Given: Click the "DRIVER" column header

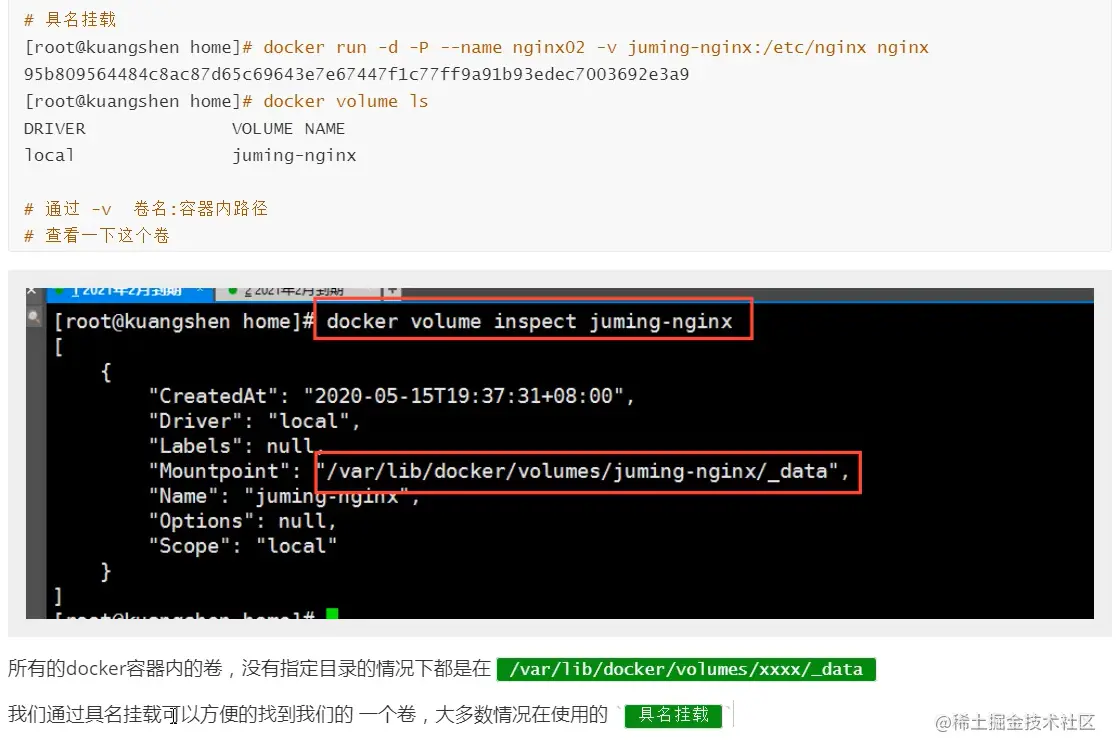Looking at the screenshot, I should (54, 128).
